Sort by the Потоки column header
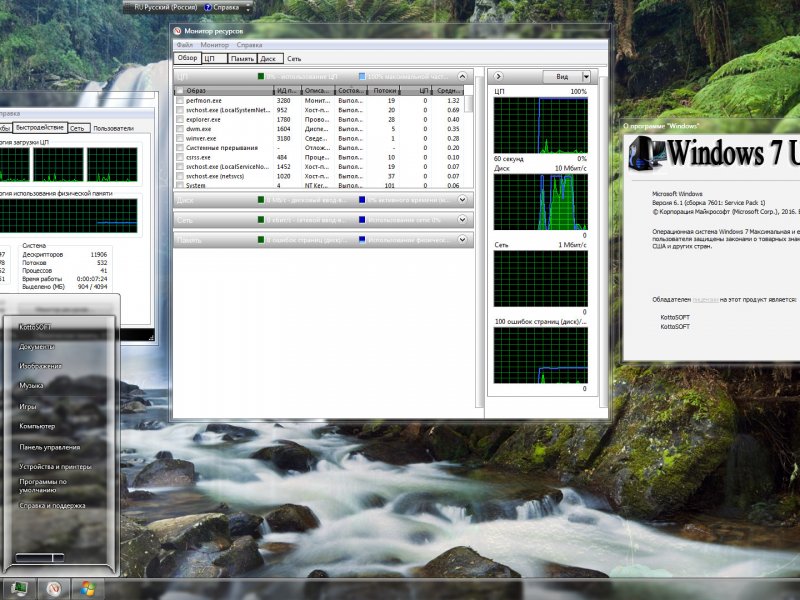Viewport: 800px width, 600px height. pos(384,91)
